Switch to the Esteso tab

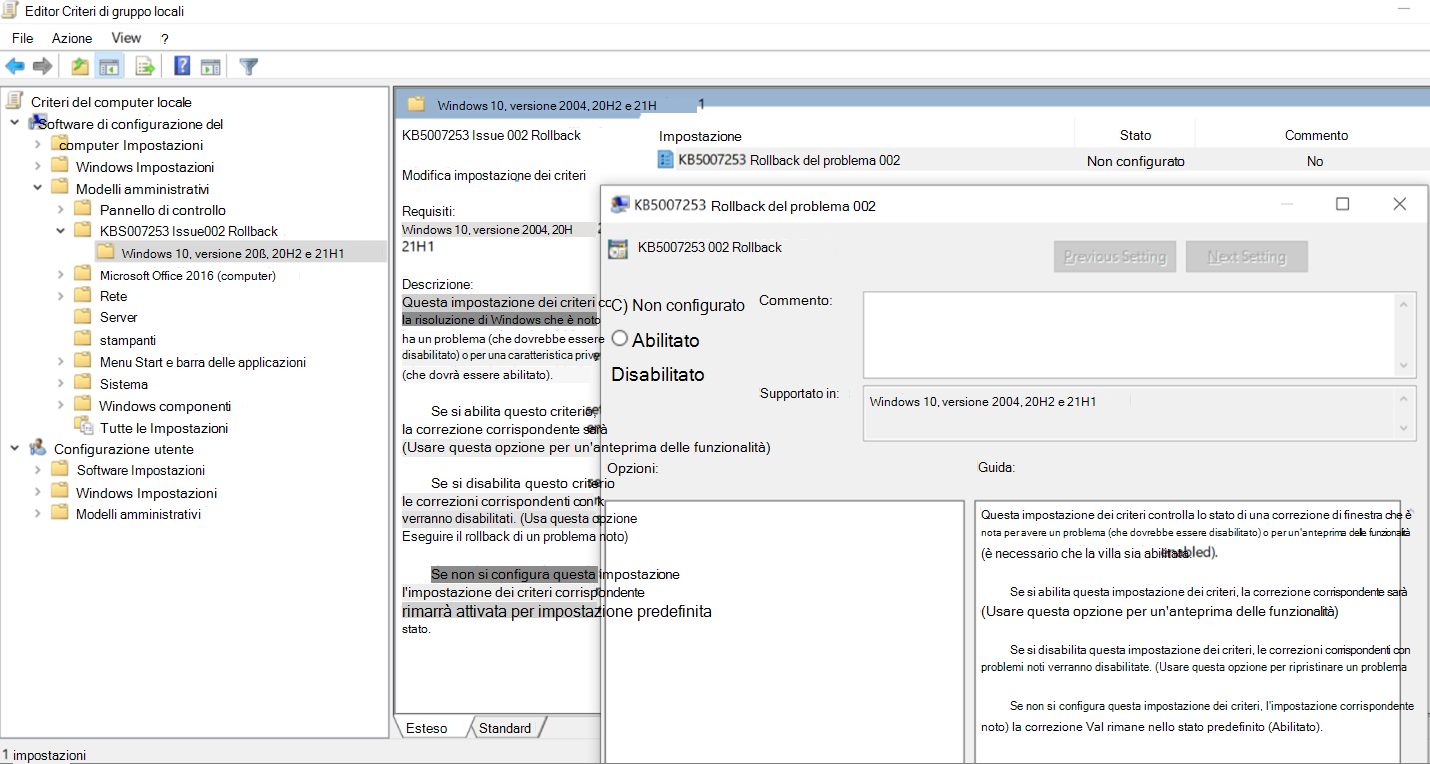click(427, 728)
